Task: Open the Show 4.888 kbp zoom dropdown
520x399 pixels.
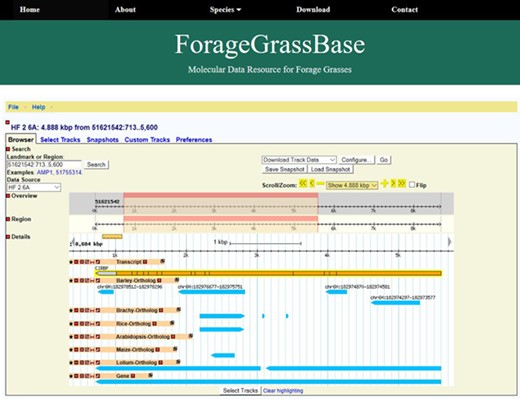Action: tap(352, 185)
